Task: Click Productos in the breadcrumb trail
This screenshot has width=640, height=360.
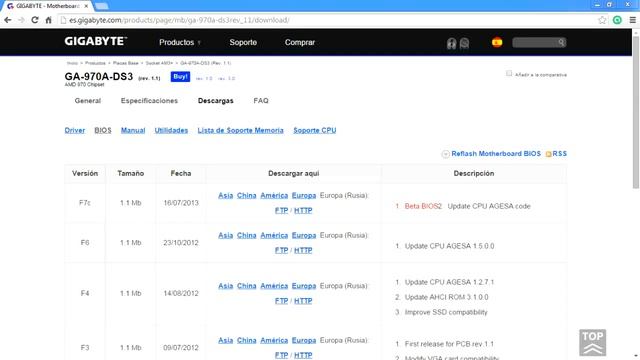Action: point(95,63)
